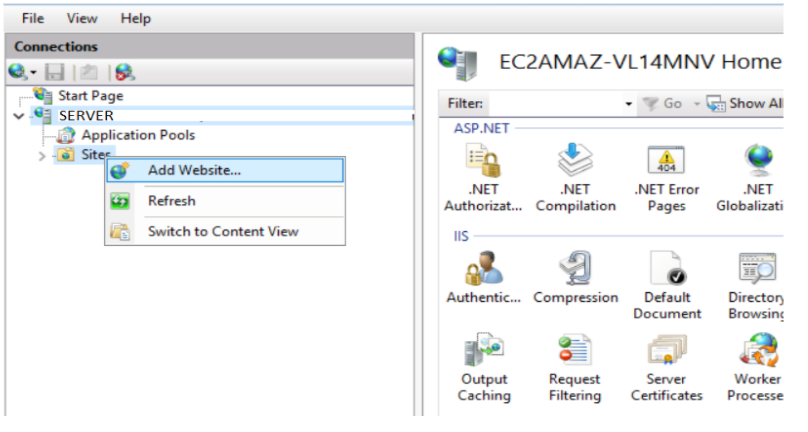The image size is (808, 432).
Task: Select the SERVER node in the tree
Action: 86,115
